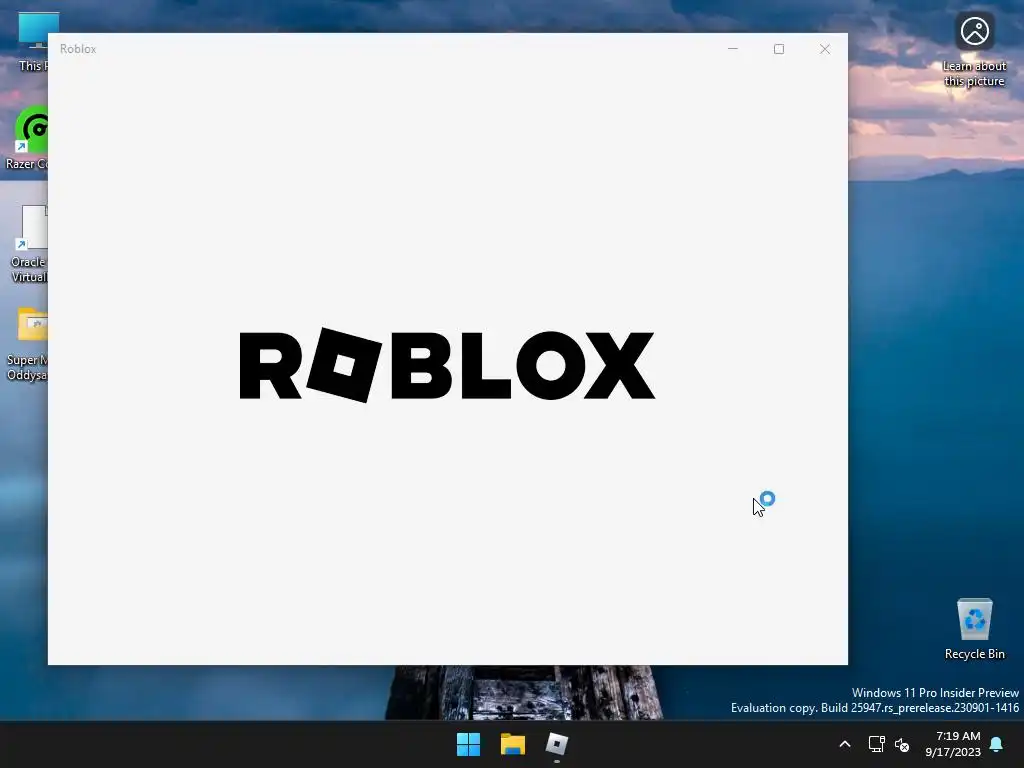Viewport: 1024px width, 768px height.
Task: Select the Razer Cortex desktop shortcut
Action: (x=27, y=138)
